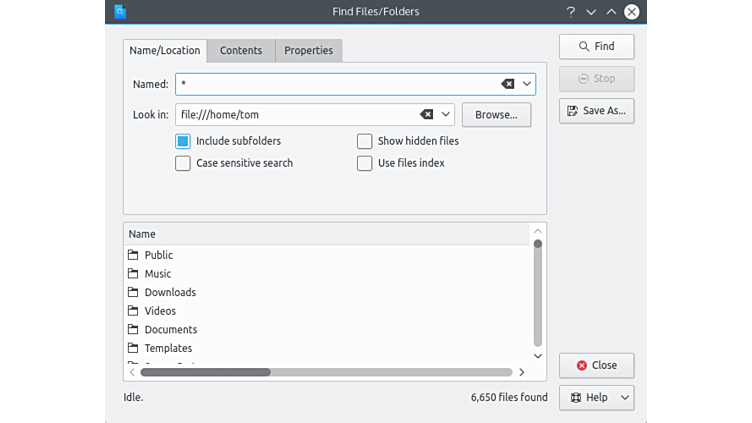Click the KFind app icon in title bar

pos(120,12)
